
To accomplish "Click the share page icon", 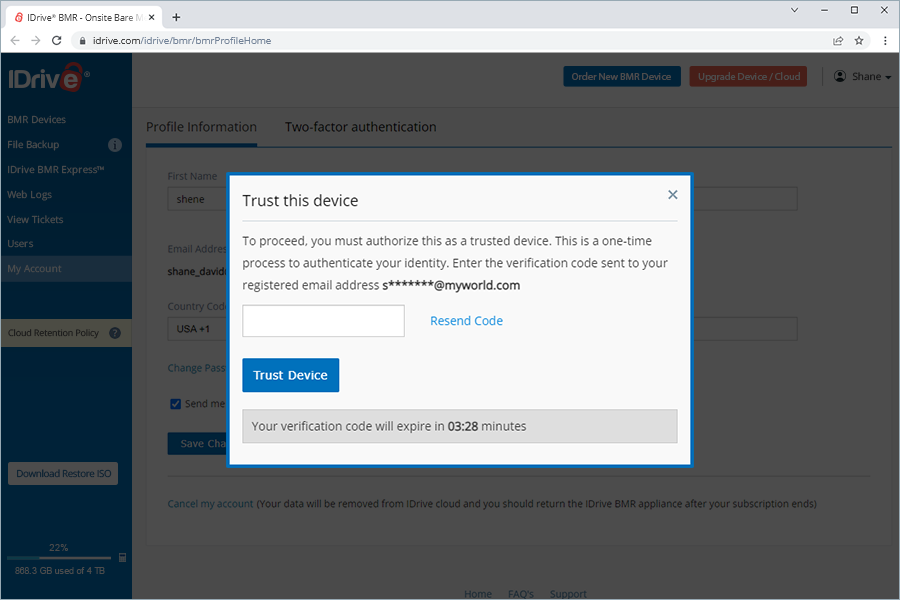I will [x=838, y=41].
